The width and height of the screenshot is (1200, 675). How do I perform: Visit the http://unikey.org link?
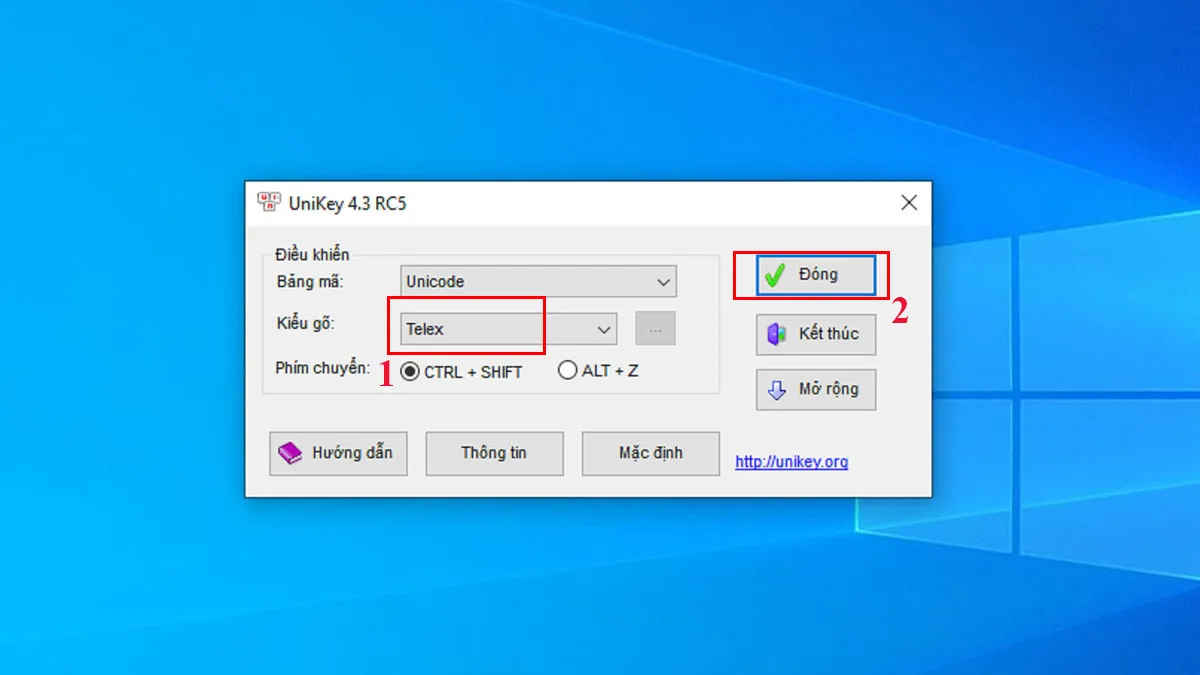791,462
